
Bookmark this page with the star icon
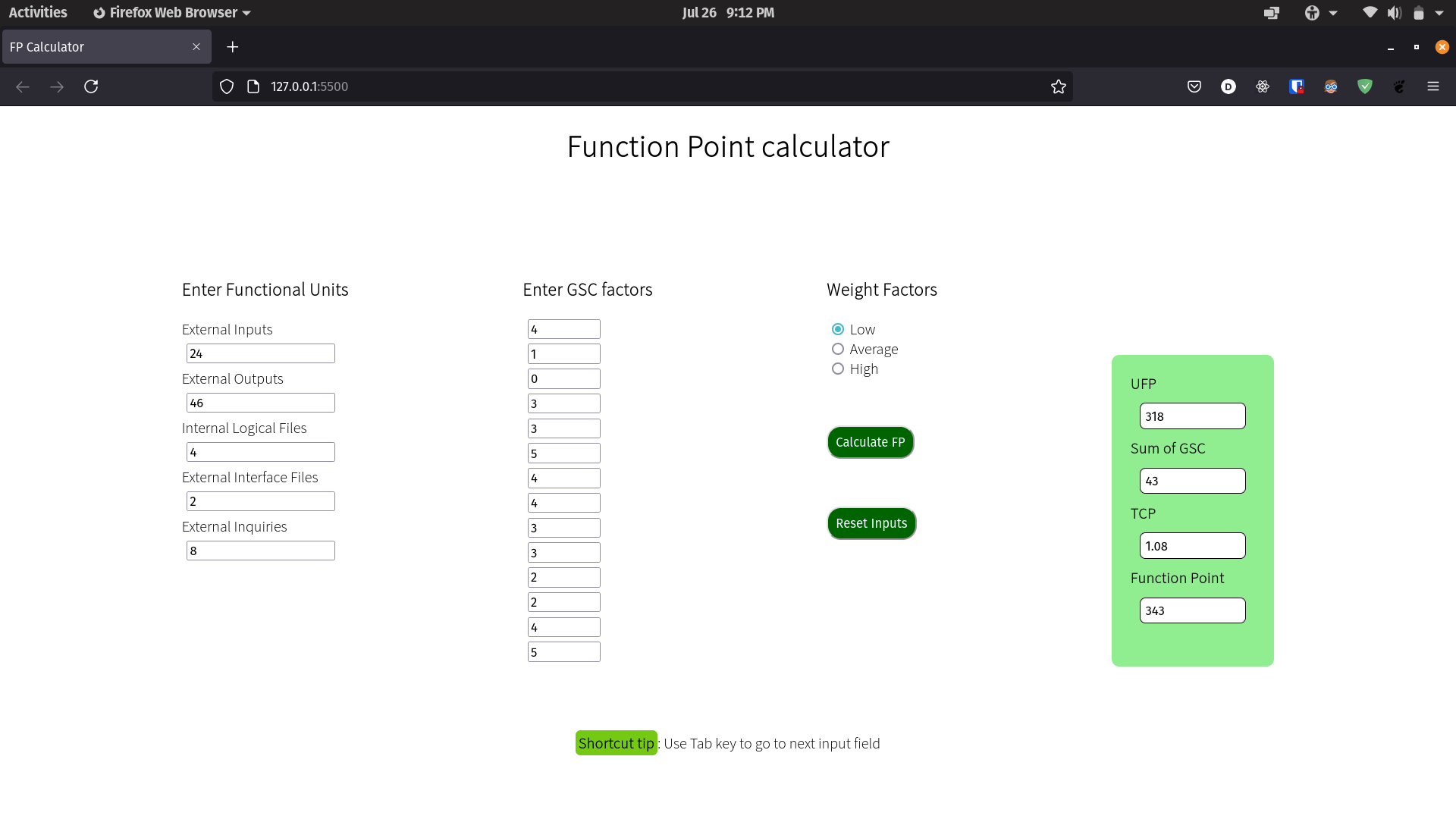(x=1059, y=86)
